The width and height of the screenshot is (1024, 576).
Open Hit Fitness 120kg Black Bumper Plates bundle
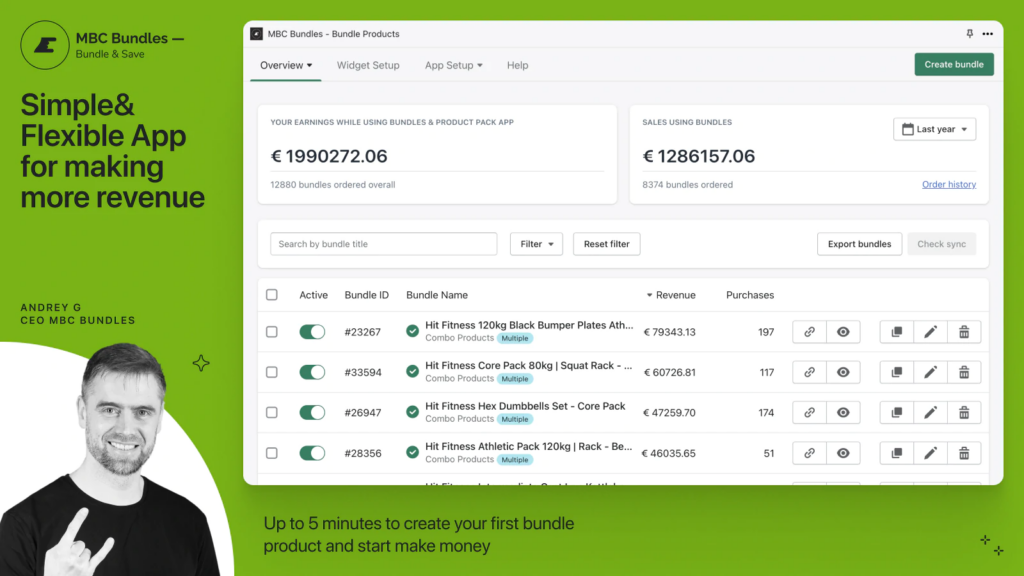click(529, 325)
